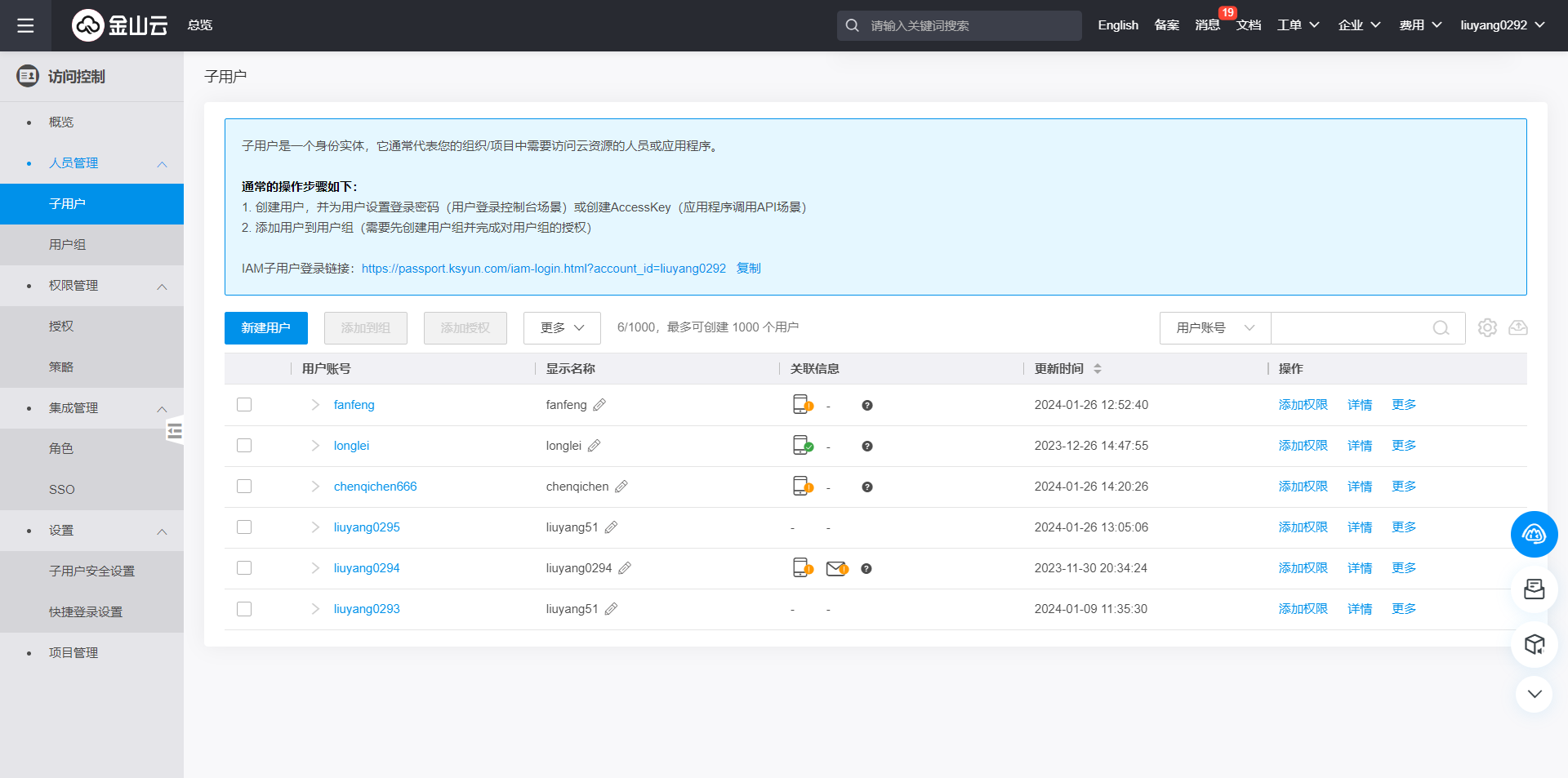The image size is (1568, 778).
Task: Open the floating cloud assistant icon
Action: pyautogui.click(x=1534, y=535)
